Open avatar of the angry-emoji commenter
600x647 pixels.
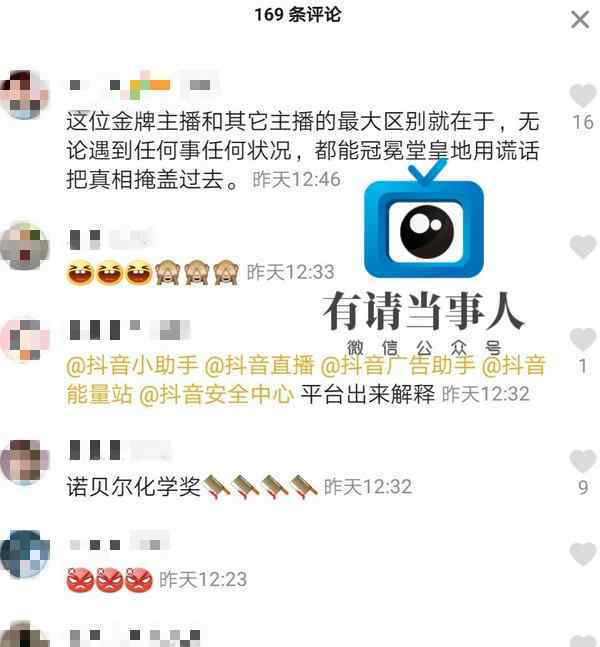click(24, 554)
